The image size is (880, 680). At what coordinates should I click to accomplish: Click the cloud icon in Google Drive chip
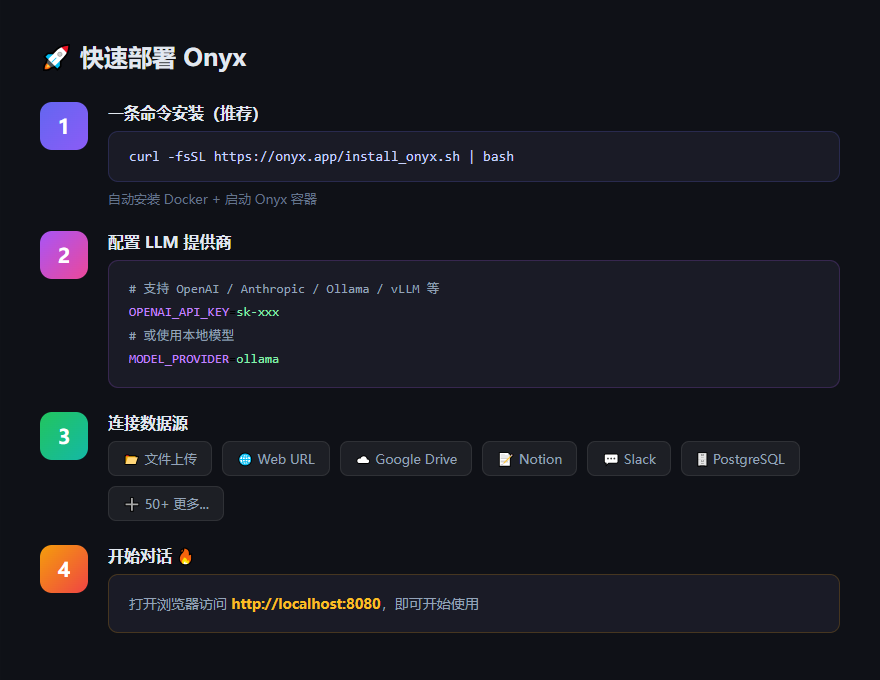point(363,460)
